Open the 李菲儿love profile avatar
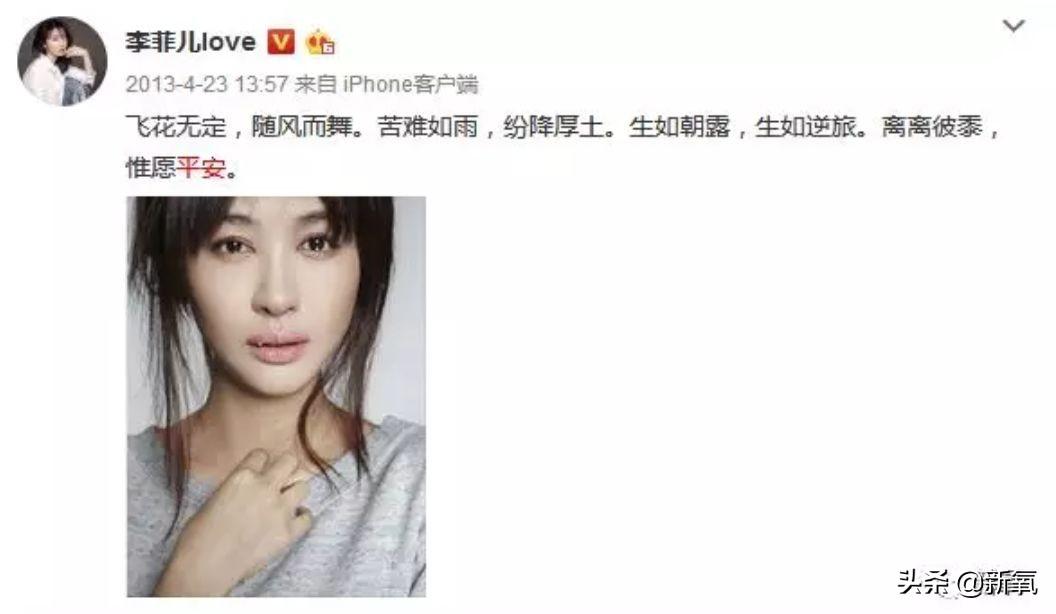This screenshot has height=614, width=1056. click(x=62, y=61)
